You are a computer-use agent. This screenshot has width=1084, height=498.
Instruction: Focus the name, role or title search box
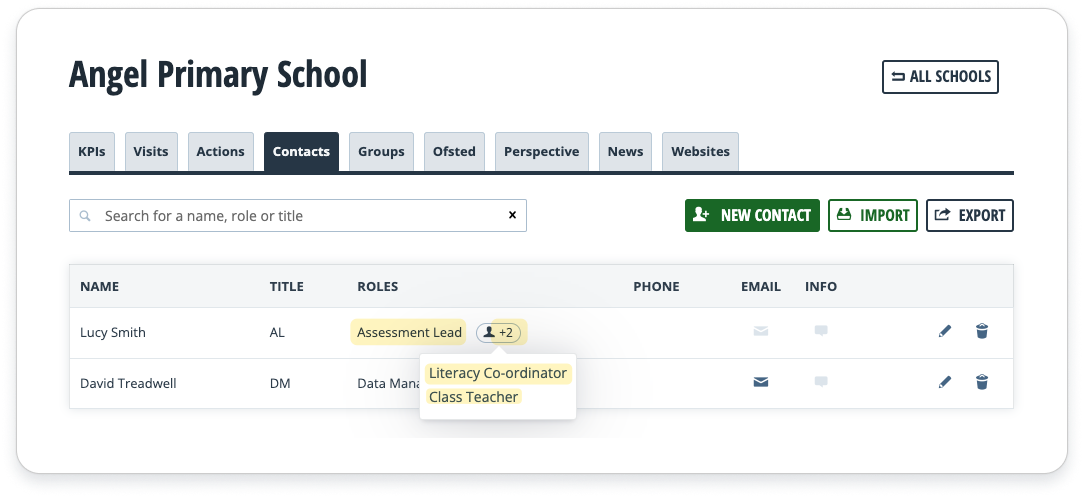(x=300, y=215)
